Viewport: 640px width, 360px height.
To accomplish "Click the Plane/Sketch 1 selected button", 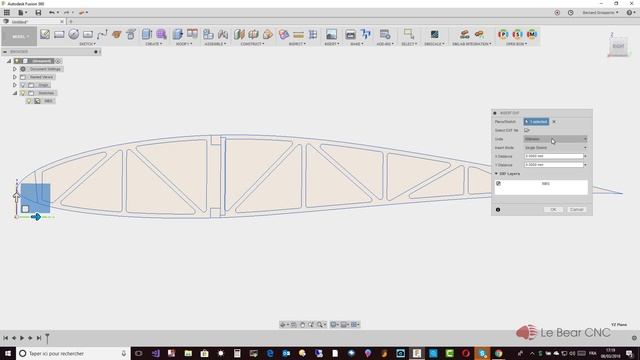I will (536, 122).
